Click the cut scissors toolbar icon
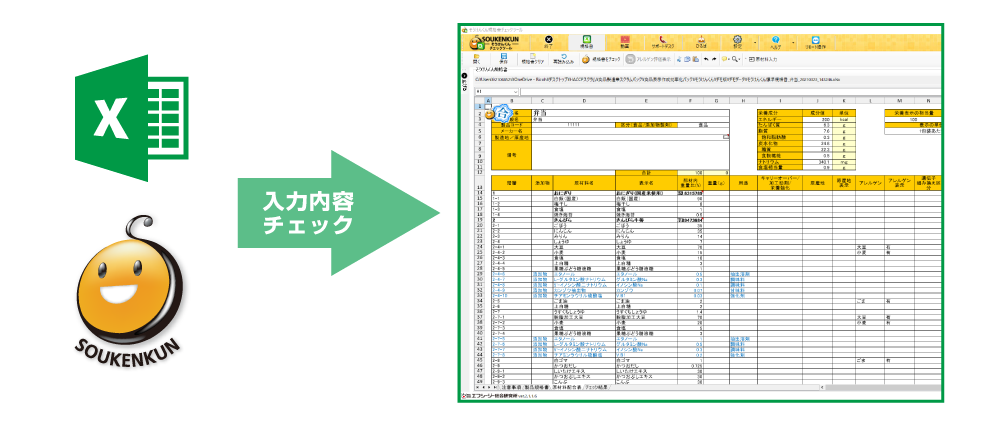This screenshot has width=1008, height=425. [x=680, y=59]
